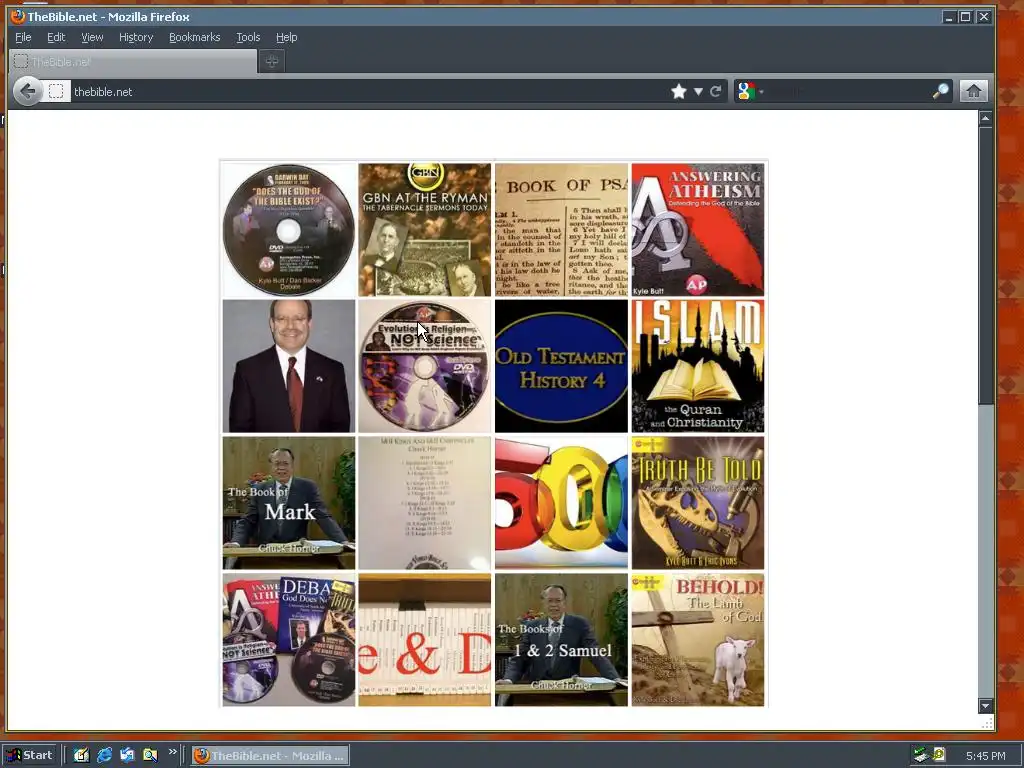This screenshot has width=1024, height=768.
Task: Open the GBN at the Ryman thumbnail
Action: pos(424,230)
